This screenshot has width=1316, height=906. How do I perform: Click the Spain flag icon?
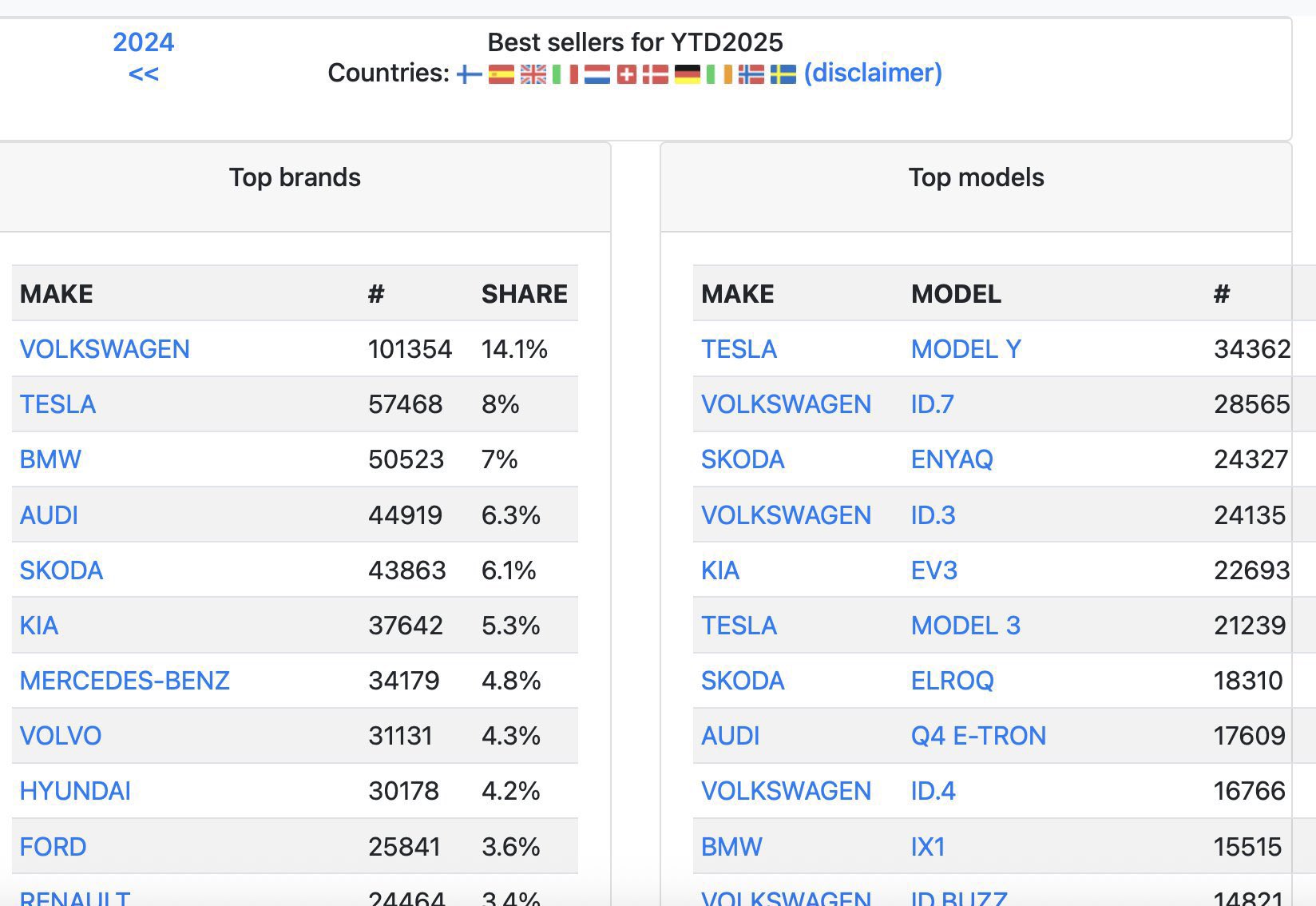point(501,74)
